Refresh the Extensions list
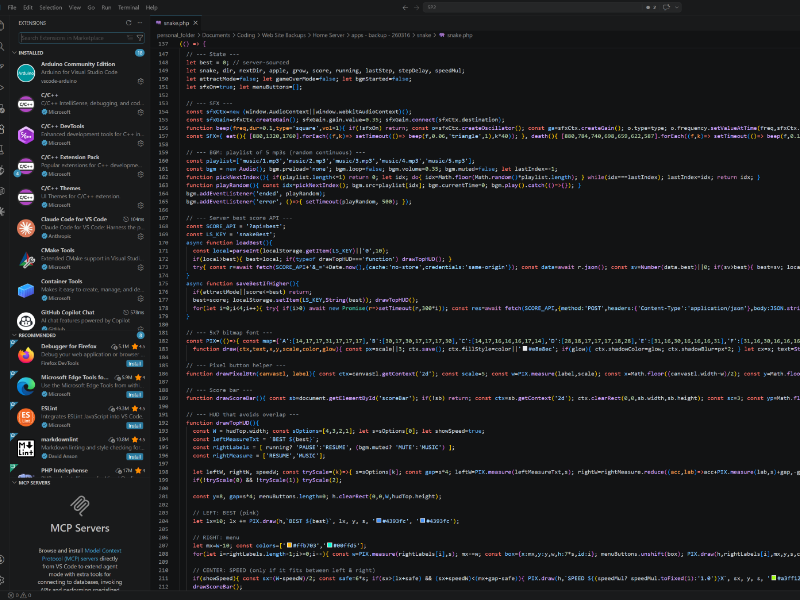Image resolution: width=800 pixels, height=600 pixels. [128, 23]
